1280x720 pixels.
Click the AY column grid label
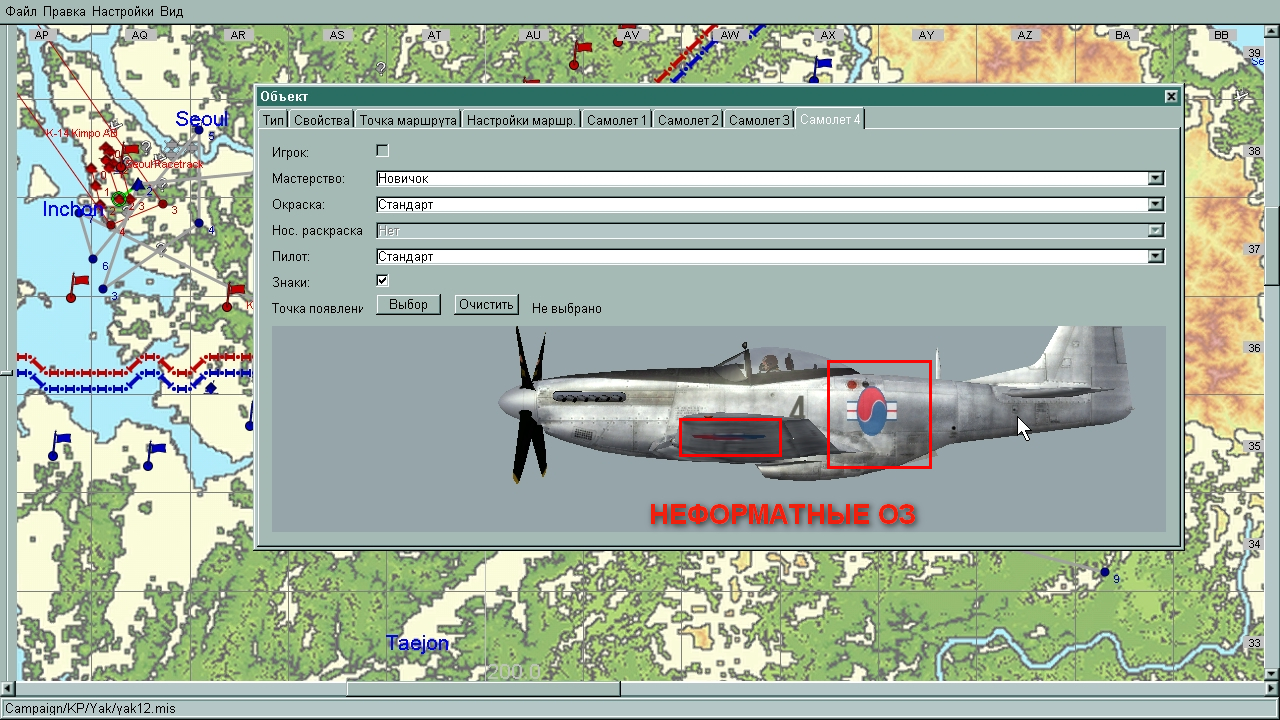(x=926, y=35)
